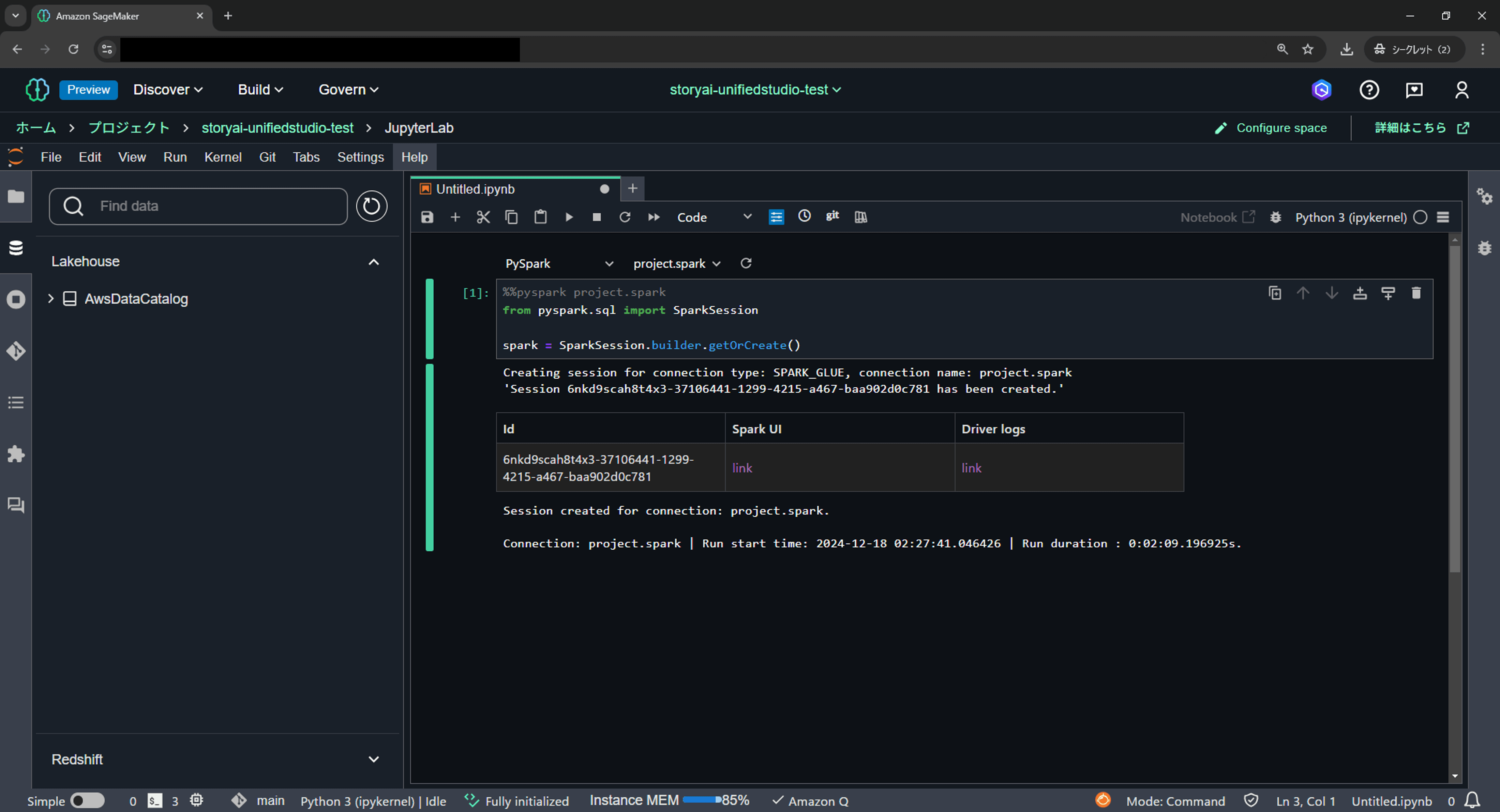Paste cell from the clipboard icon
1500x812 pixels.
click(x=540, y=217)
